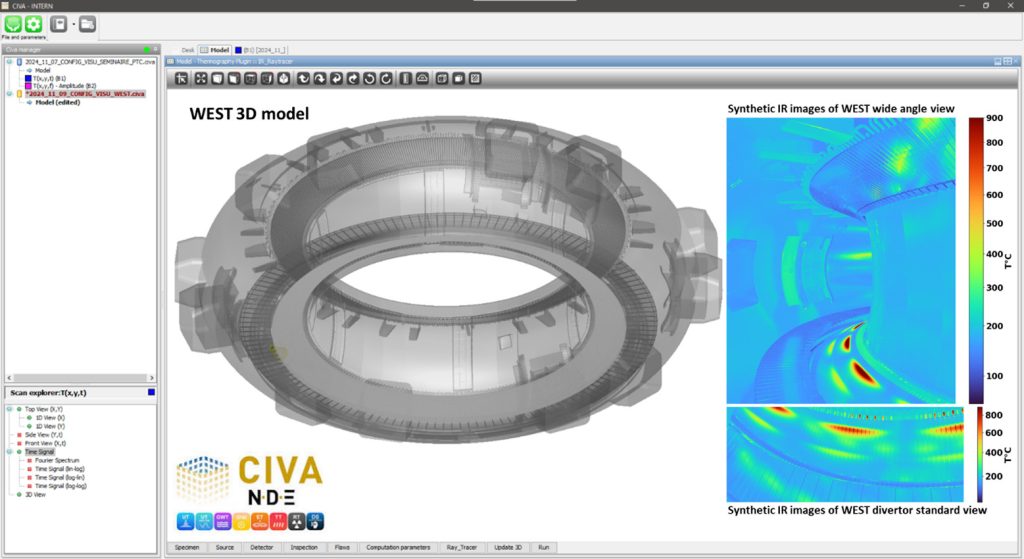
Task: Open the Flaws tab at the bottom
Action: tap(342, 547)
